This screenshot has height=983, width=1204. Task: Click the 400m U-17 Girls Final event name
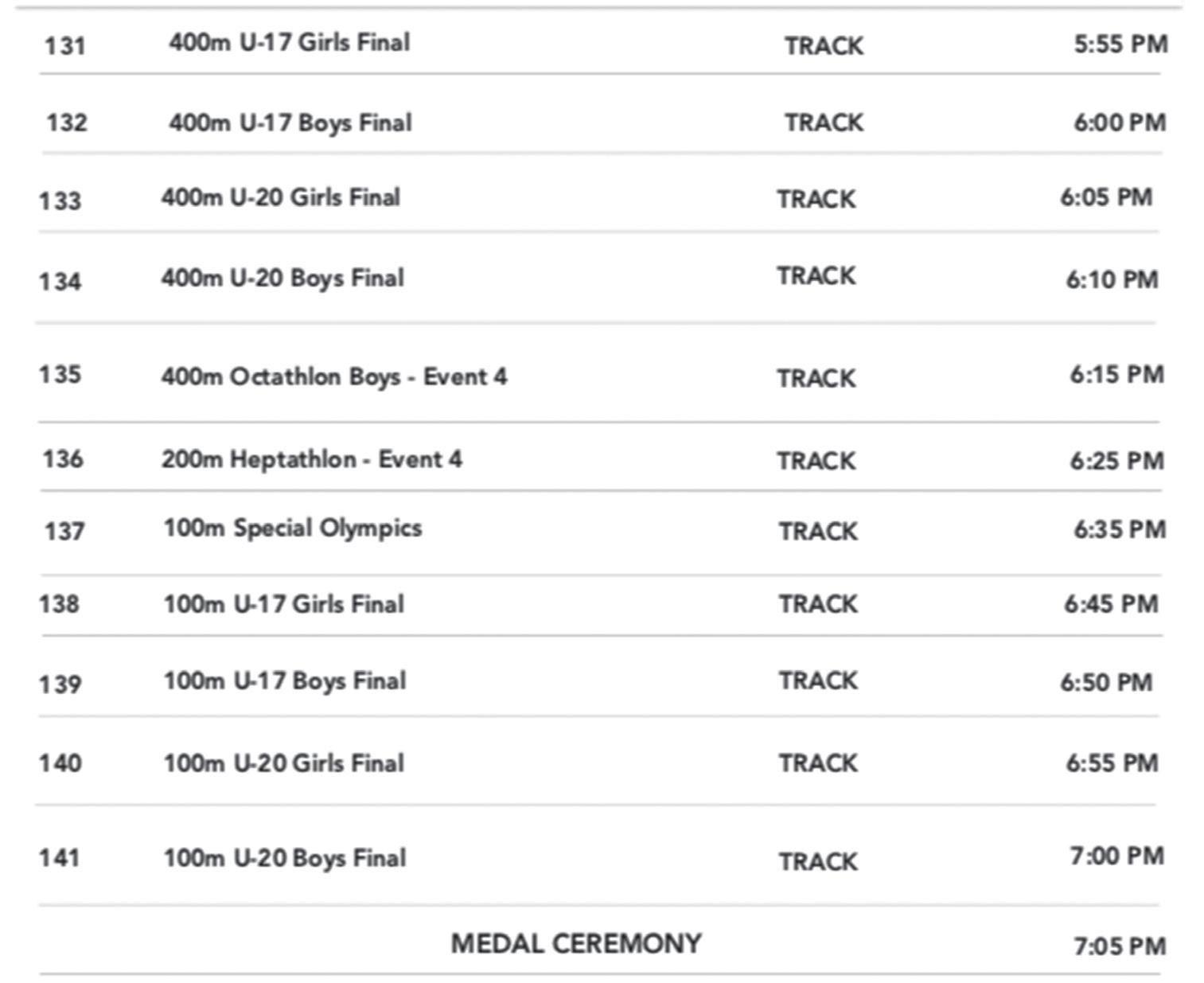tap(289, 42)
